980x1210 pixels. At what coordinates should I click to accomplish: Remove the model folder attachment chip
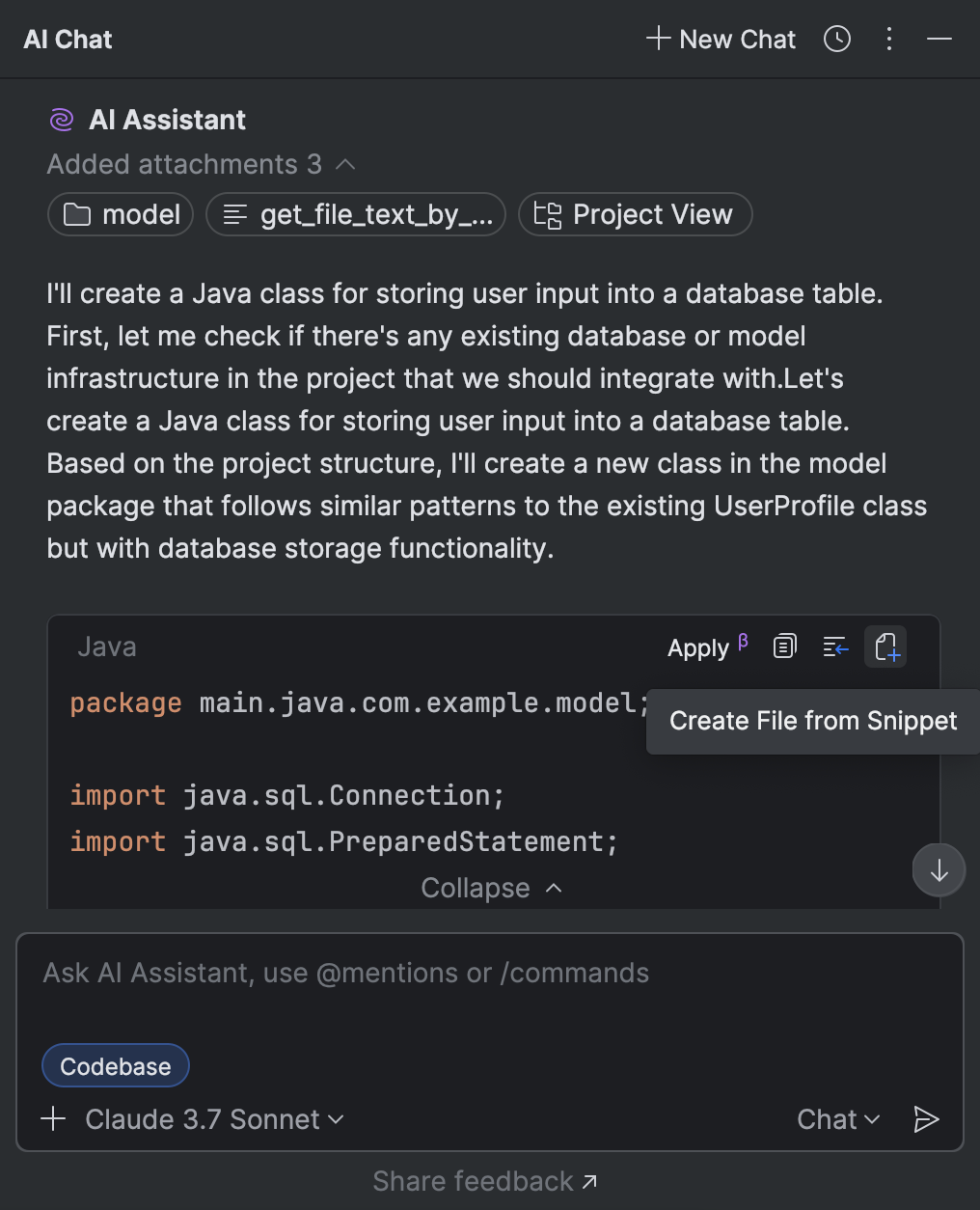point(120,214)
